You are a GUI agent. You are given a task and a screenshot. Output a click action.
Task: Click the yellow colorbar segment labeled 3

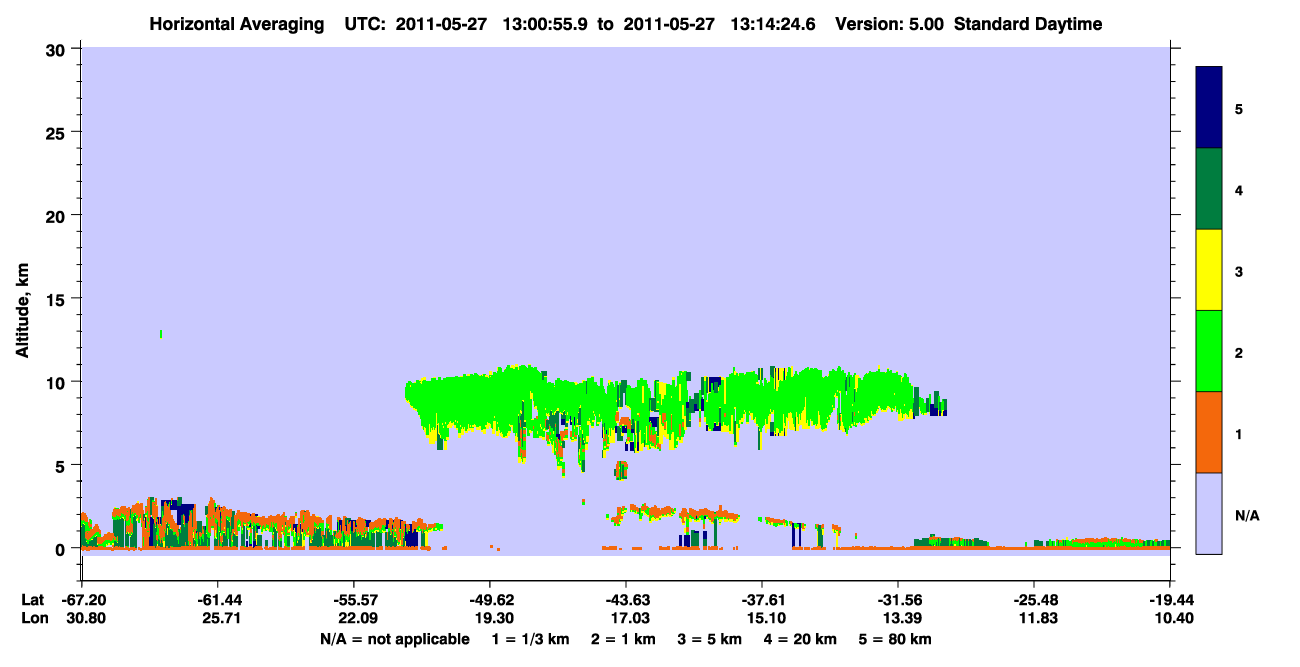(1209, 270)
